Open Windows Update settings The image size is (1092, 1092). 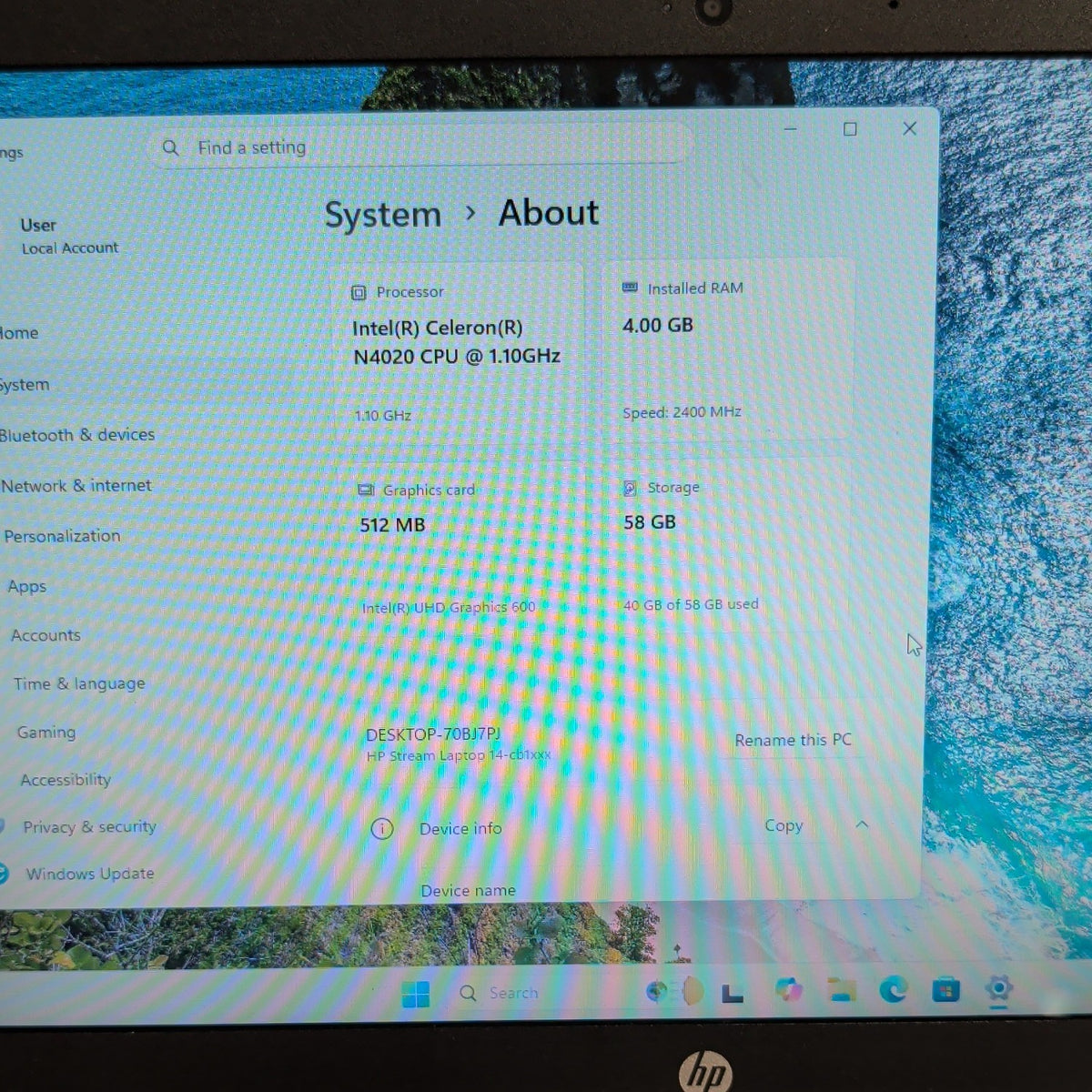(x=89, y=874)
